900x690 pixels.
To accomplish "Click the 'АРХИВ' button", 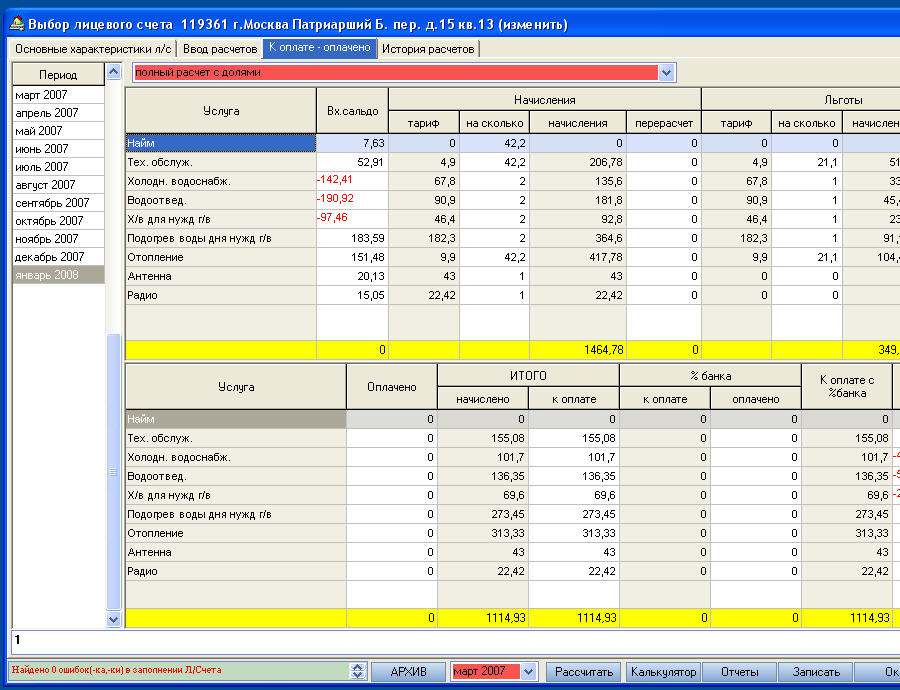I will point(408,672).
